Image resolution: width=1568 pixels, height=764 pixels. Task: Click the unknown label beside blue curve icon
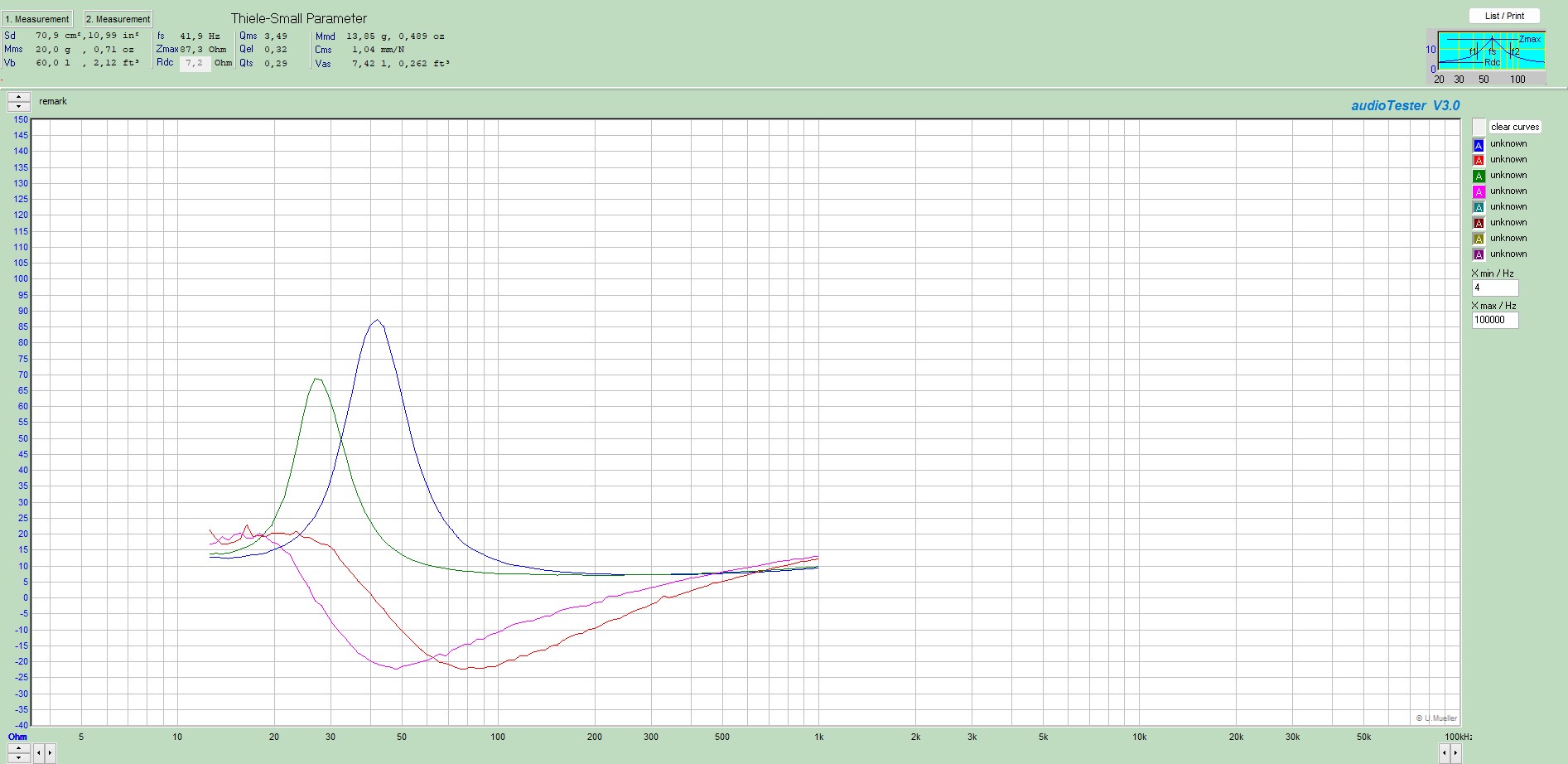coord(1508,143)
